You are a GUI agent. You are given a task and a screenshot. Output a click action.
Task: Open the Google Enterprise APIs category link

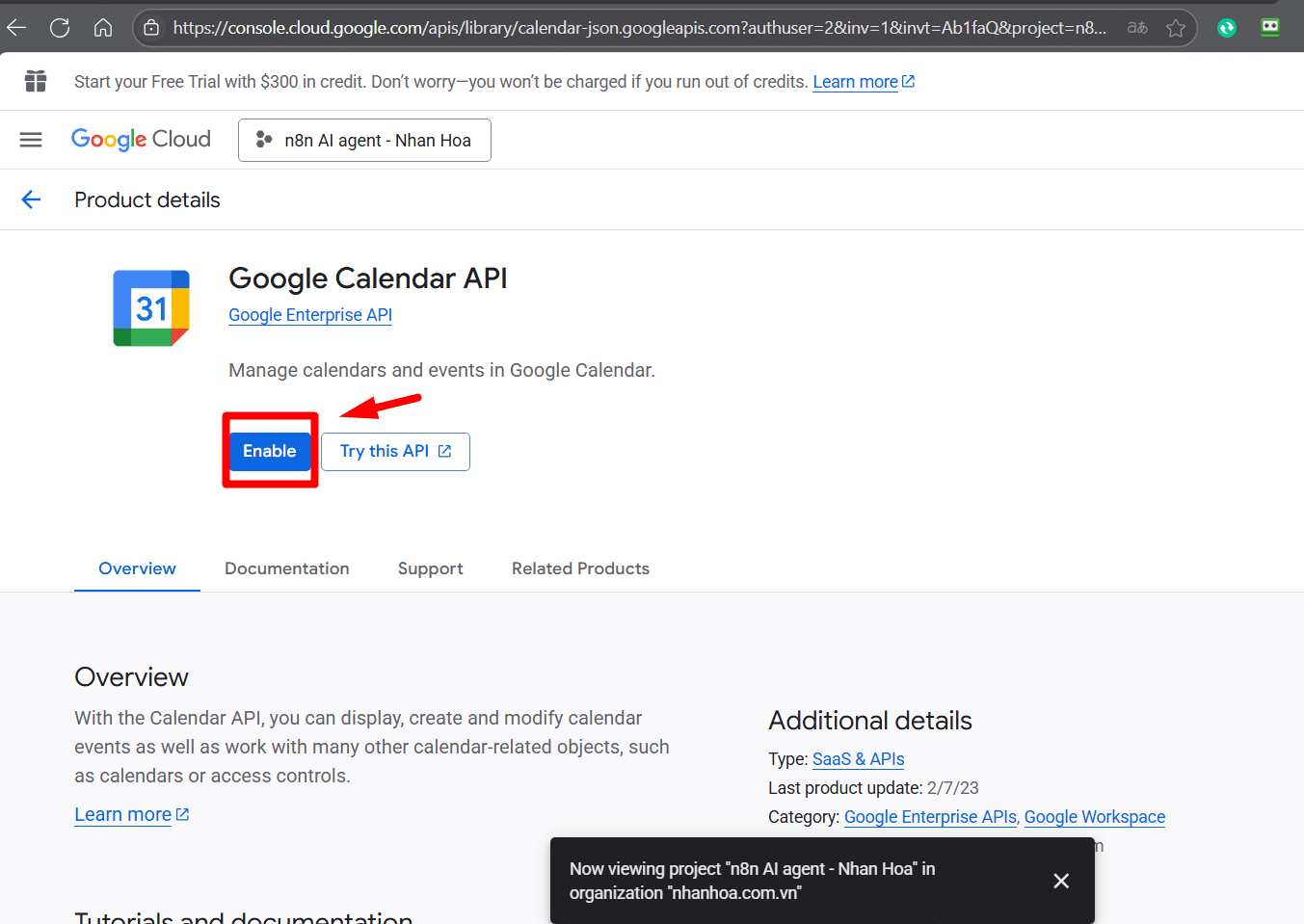pos(930,817)
